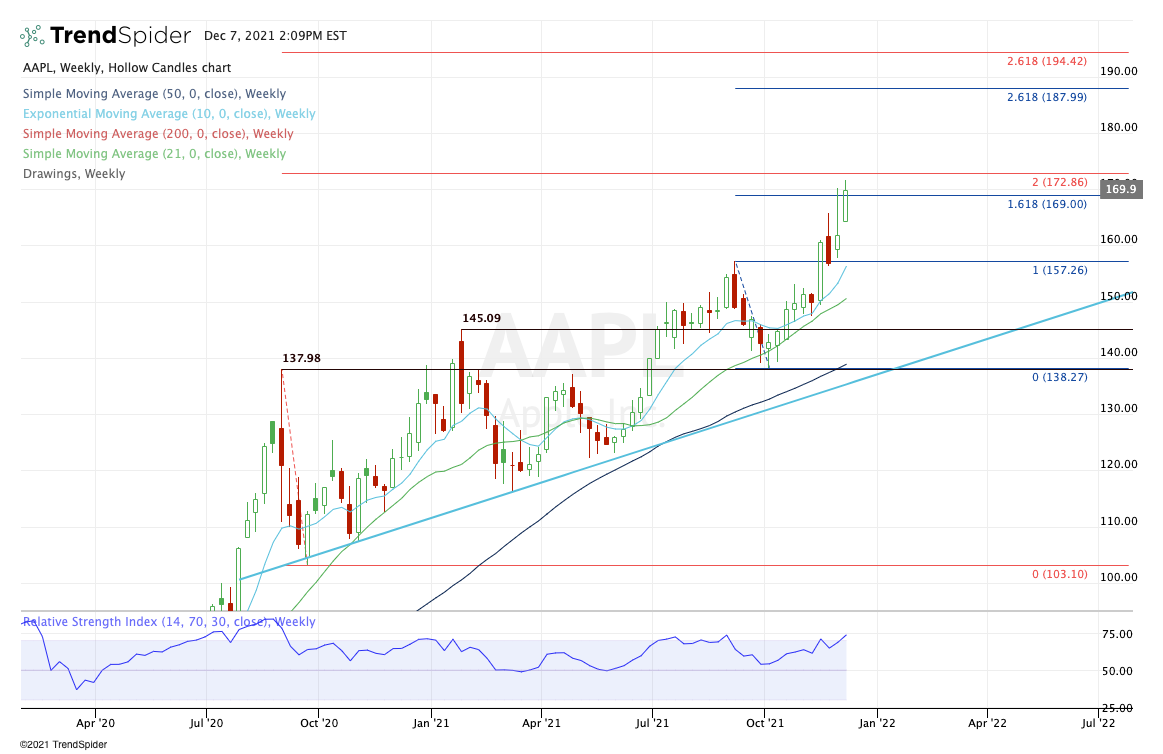Click the Apr '22 date axis label
This screenshot has height=754, width=1163.
point(988,723)
